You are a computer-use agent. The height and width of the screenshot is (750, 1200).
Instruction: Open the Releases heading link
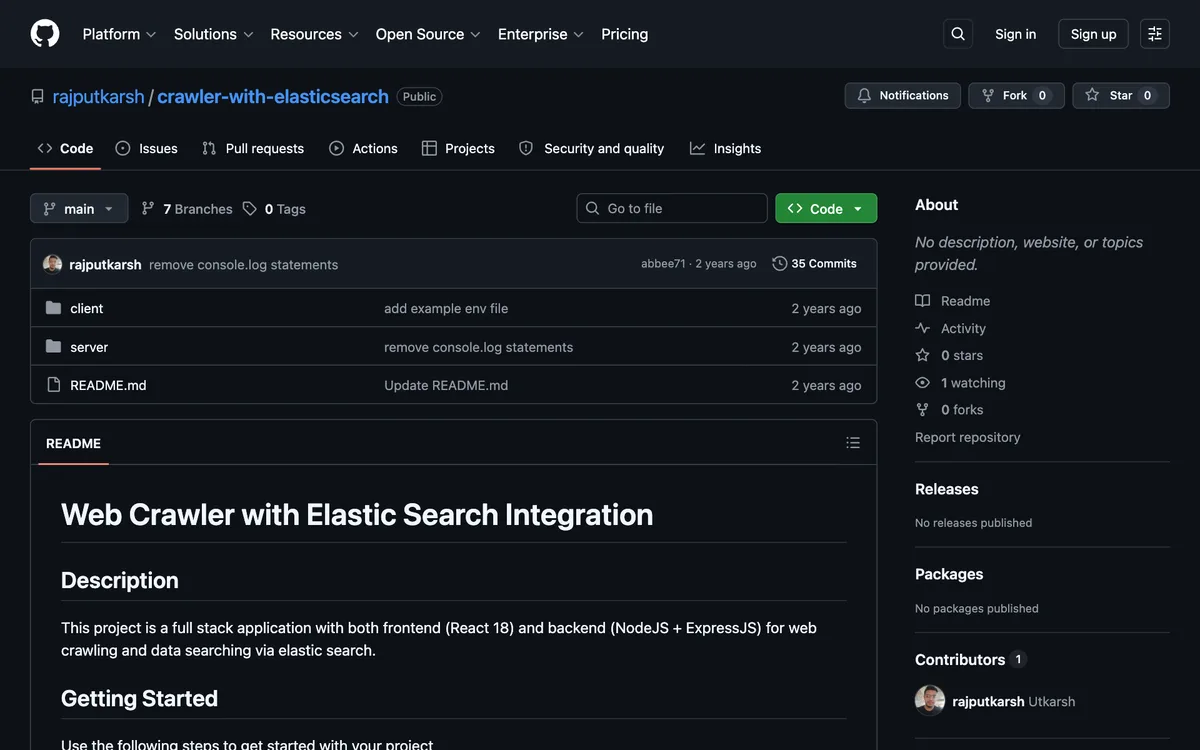pos(947,489)
